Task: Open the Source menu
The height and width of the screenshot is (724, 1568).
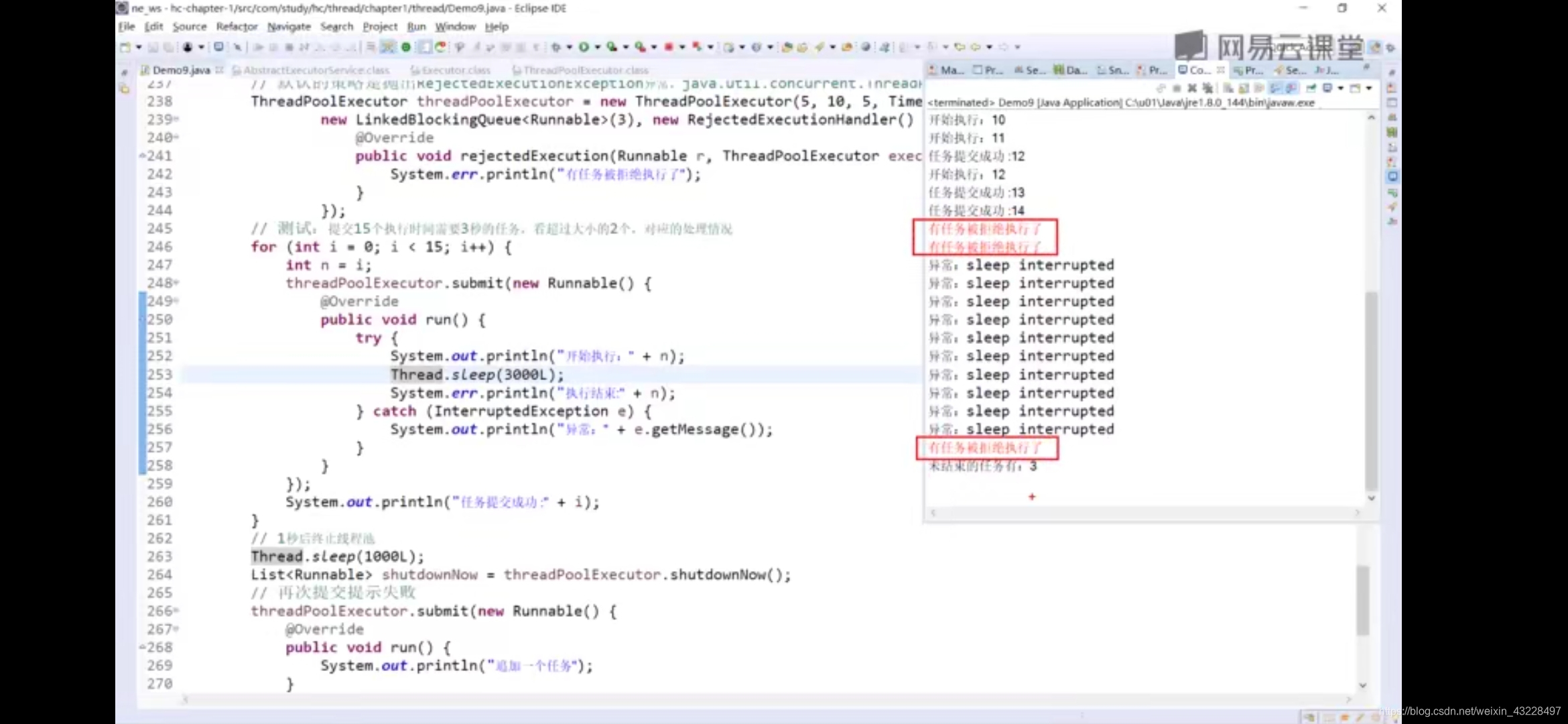Action: point(190,27)
